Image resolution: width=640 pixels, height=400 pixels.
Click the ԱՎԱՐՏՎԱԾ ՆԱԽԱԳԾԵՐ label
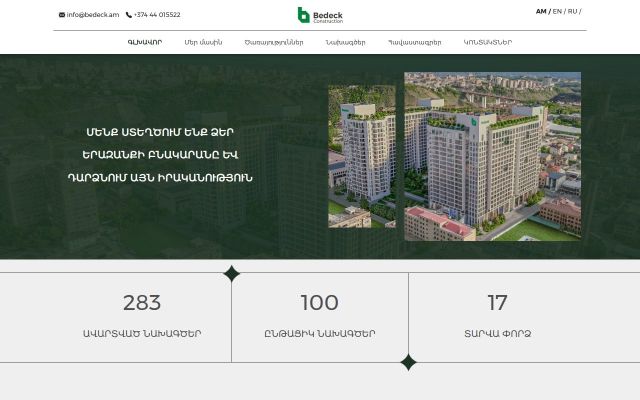[142, 333]
